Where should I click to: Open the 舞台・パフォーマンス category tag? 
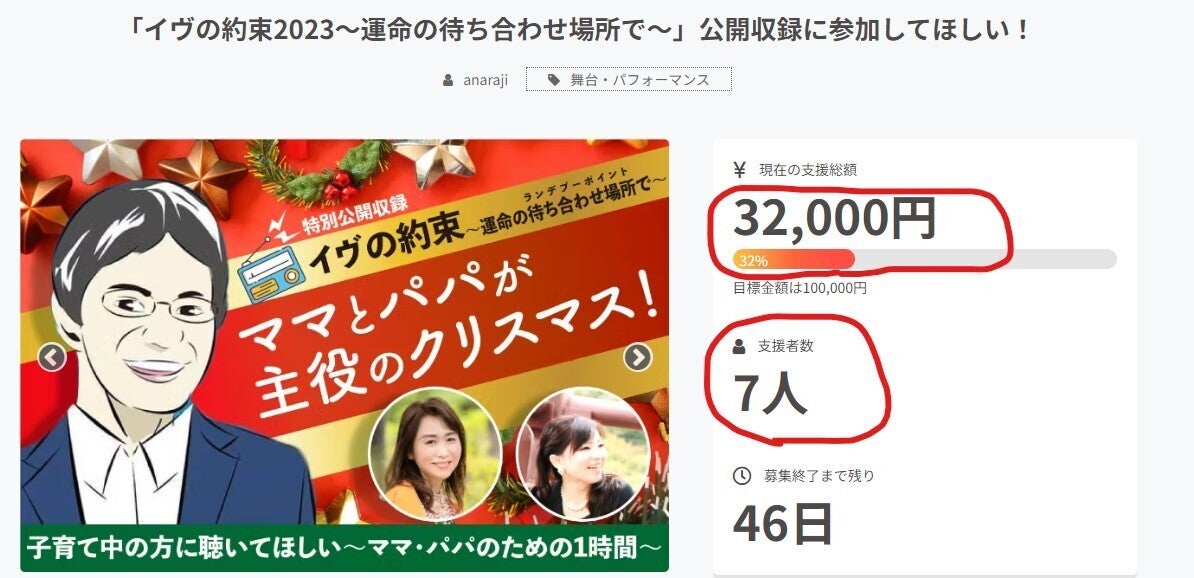(x=628, y=79)
